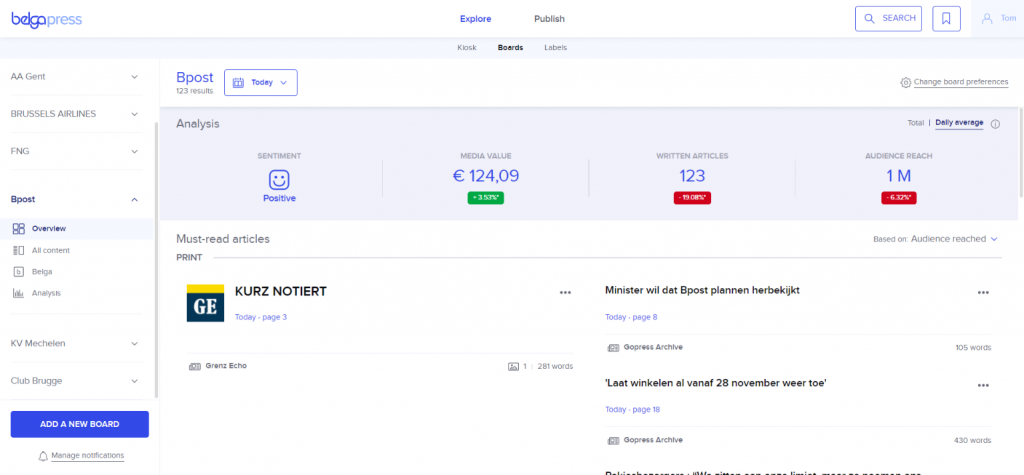Click the newspaper icon beside Grenz Echo

click(x=195, y=367)
